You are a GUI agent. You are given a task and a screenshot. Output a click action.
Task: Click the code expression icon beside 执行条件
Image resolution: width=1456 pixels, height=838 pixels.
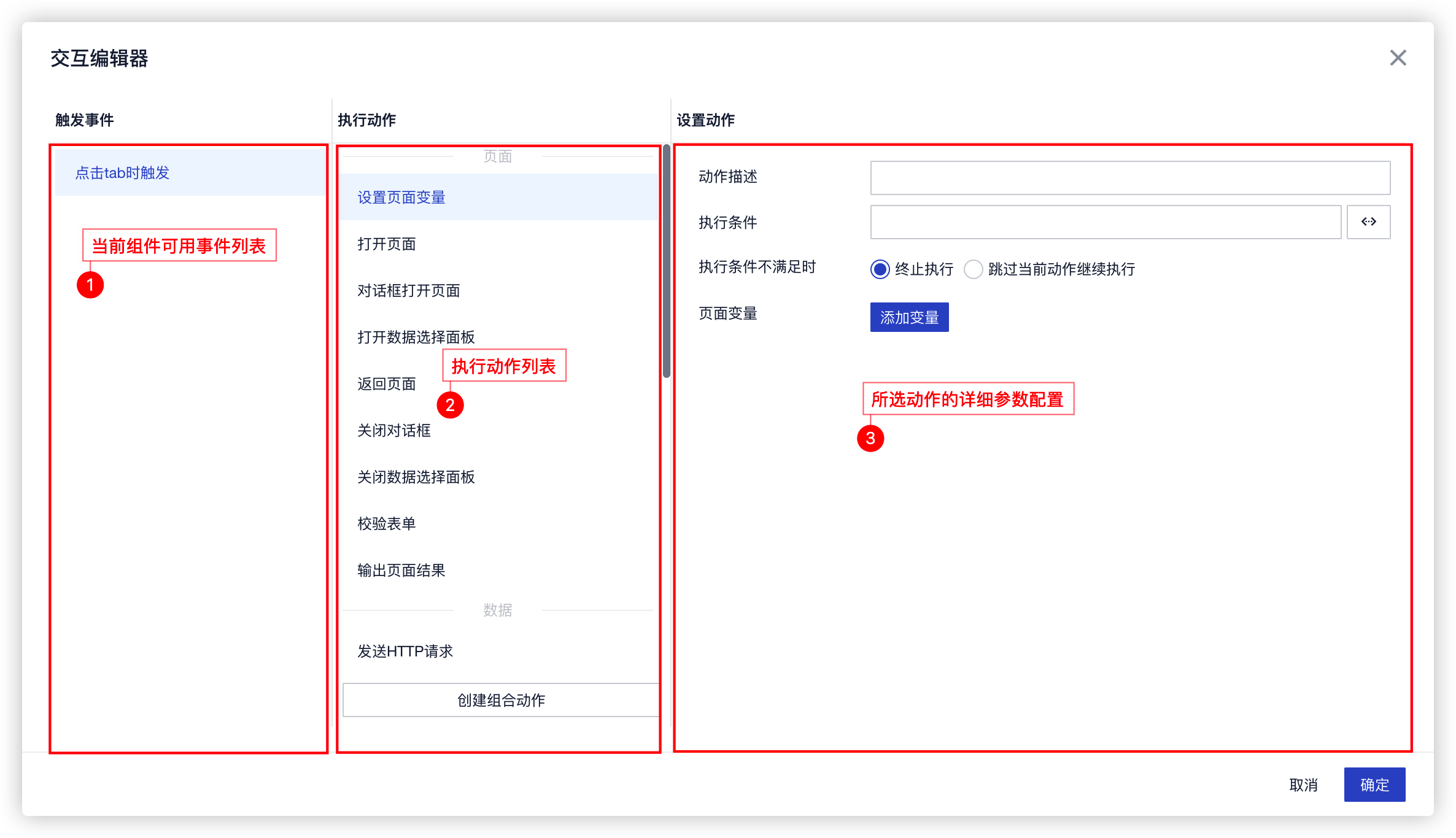1368,222
